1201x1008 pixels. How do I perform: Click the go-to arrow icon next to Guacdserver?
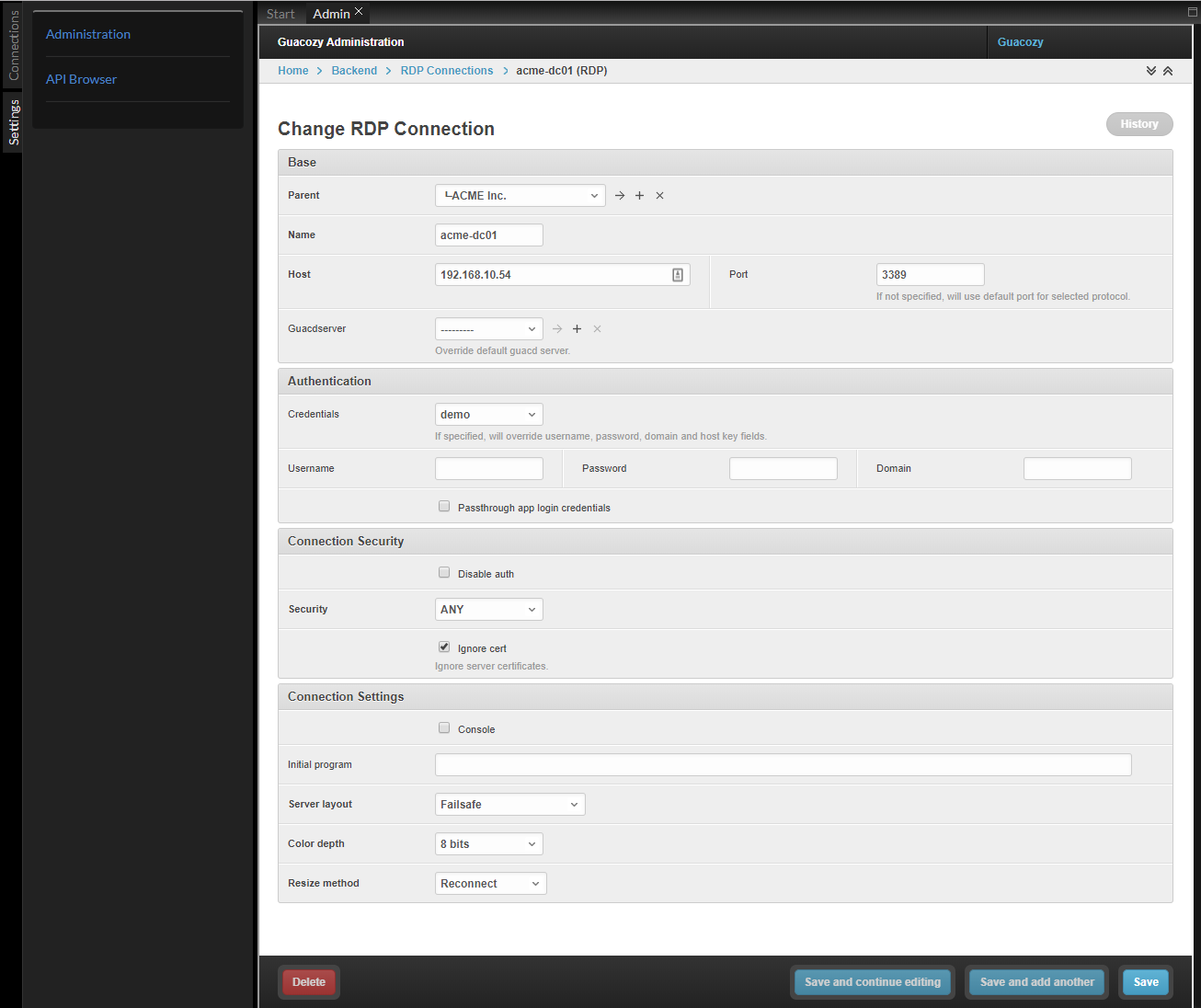click(x=557, y=329)
